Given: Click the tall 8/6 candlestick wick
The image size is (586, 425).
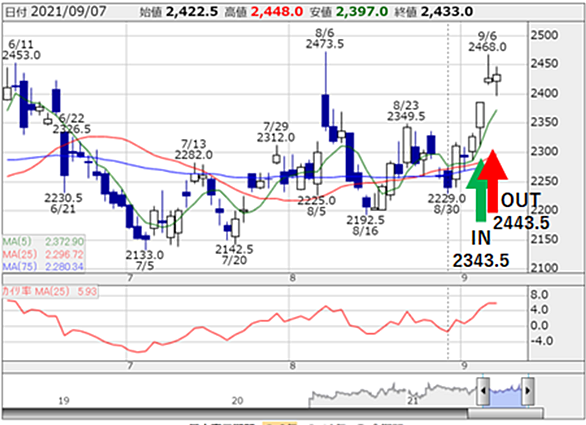Looking at the screenshot, I should [x=326, y=73].
